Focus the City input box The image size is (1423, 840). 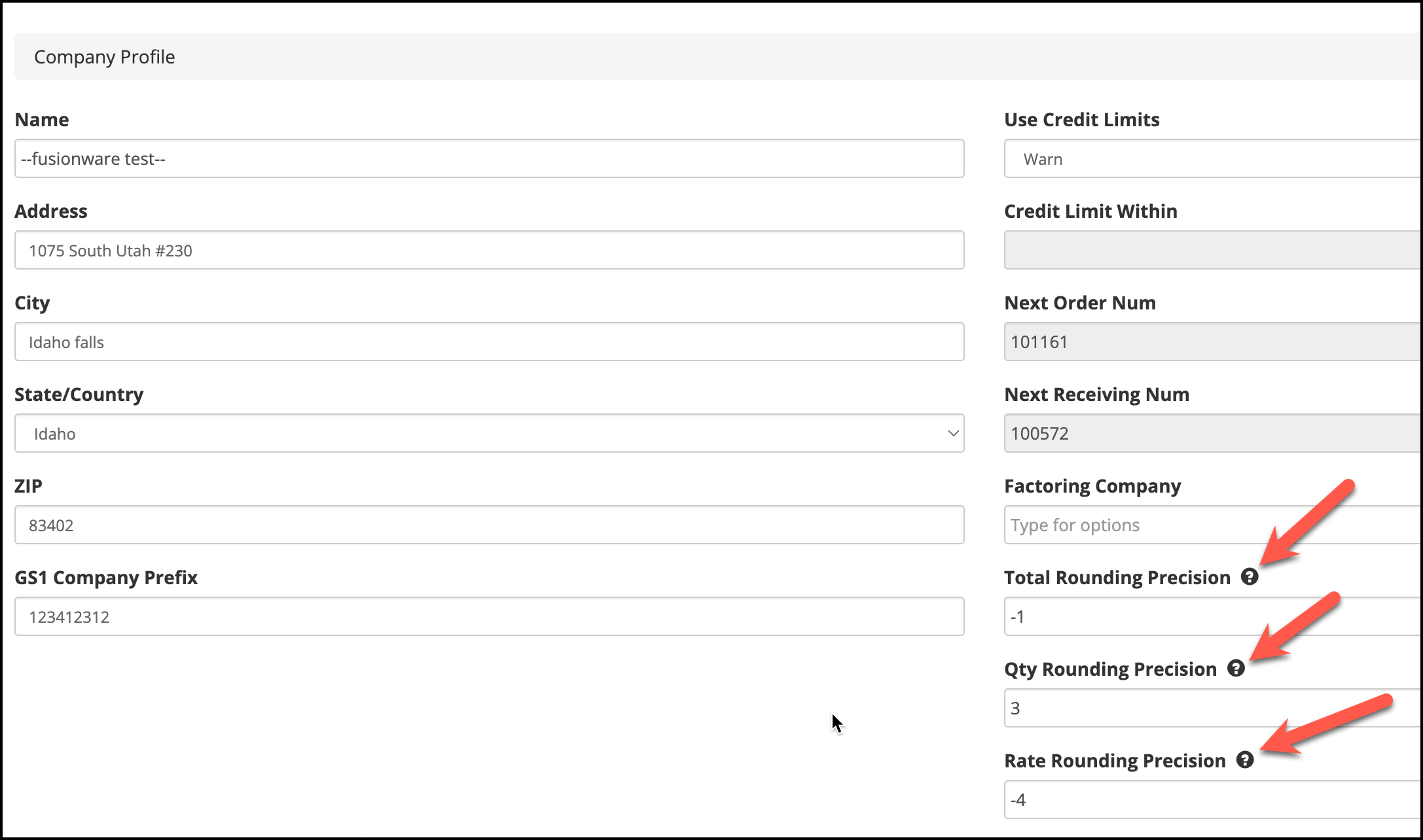pos(489,341)
